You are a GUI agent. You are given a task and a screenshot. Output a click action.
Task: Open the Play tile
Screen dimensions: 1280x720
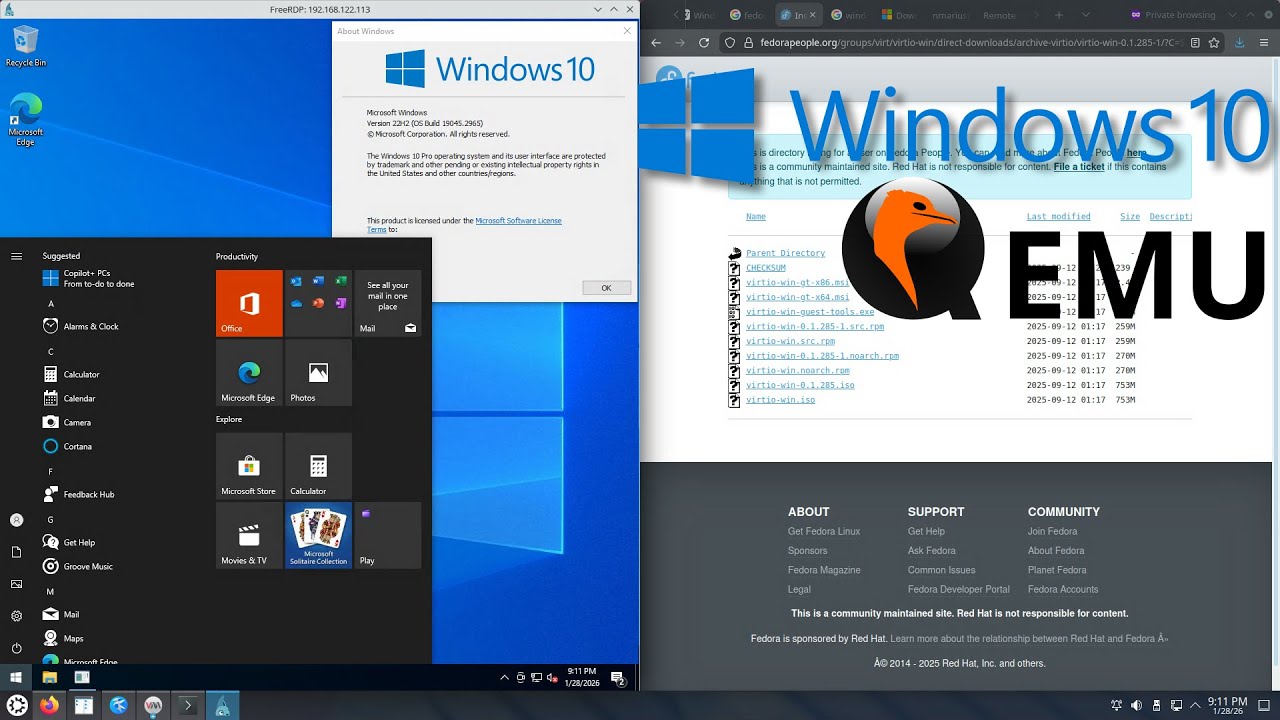[x=388, y=536]
